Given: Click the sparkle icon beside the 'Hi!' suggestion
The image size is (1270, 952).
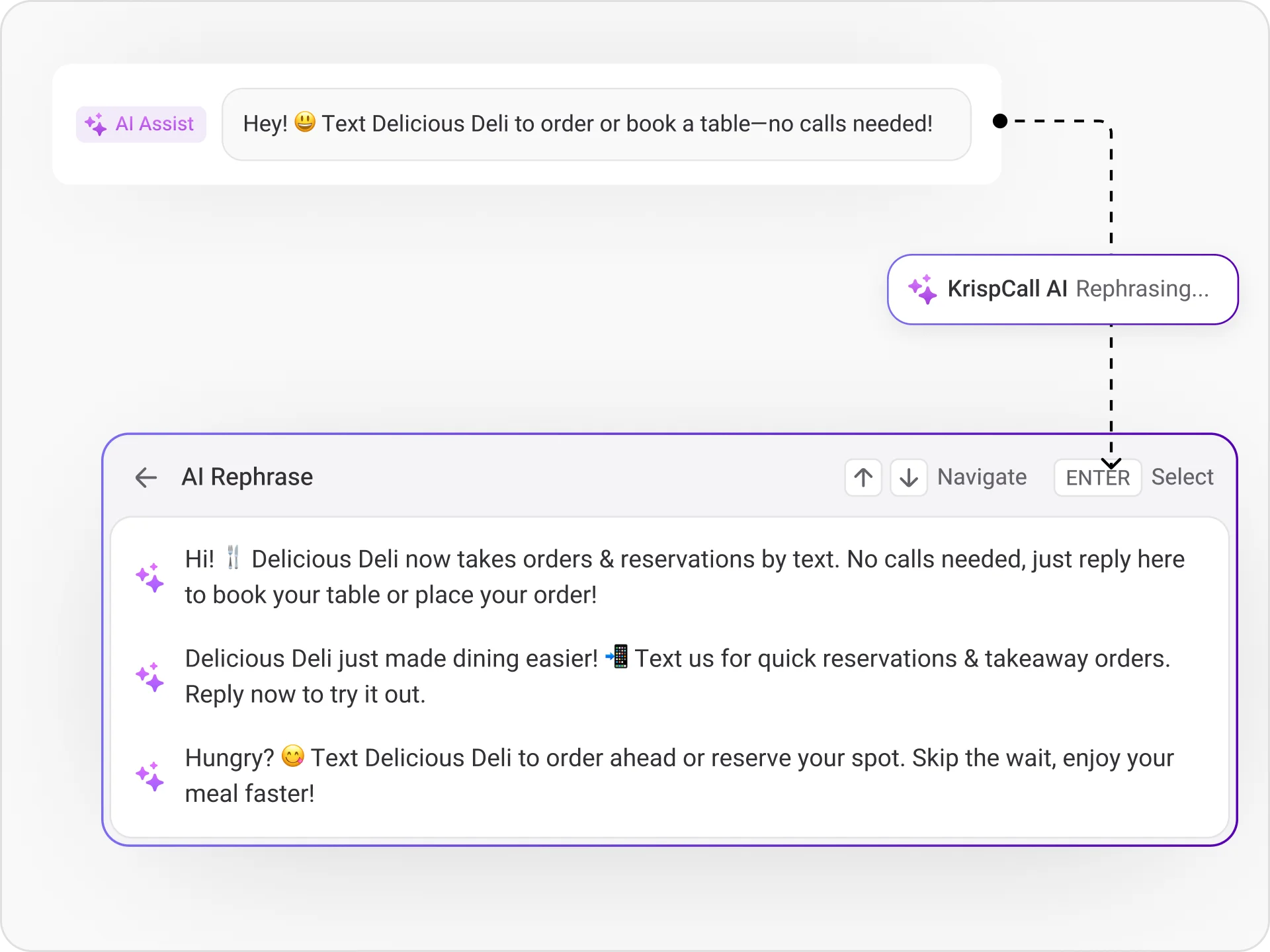Looking at the screenshot, I should click(x=150, y=578).
